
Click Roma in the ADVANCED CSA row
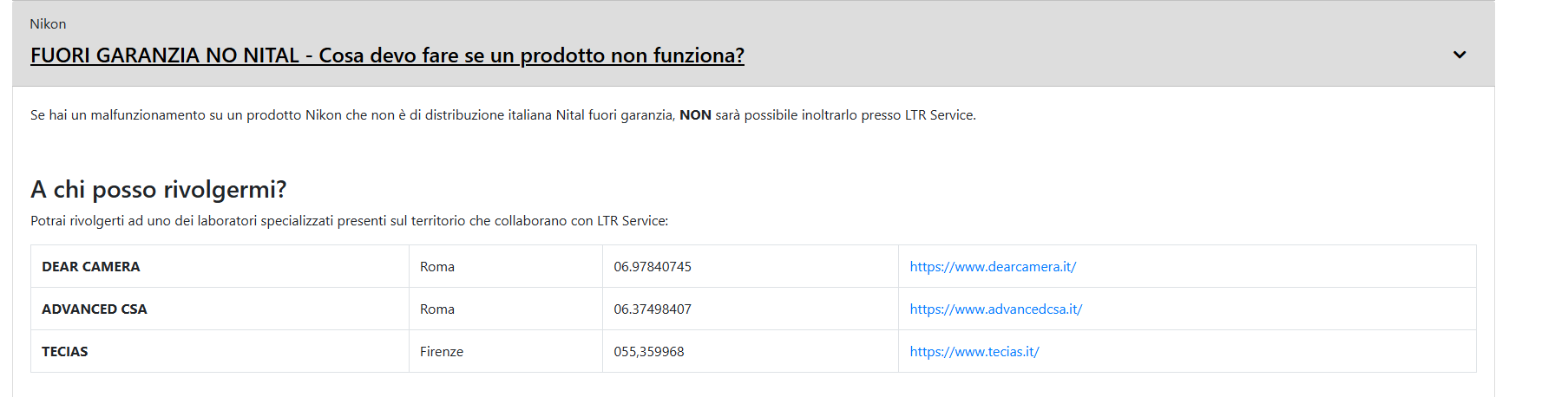point(437,309)
